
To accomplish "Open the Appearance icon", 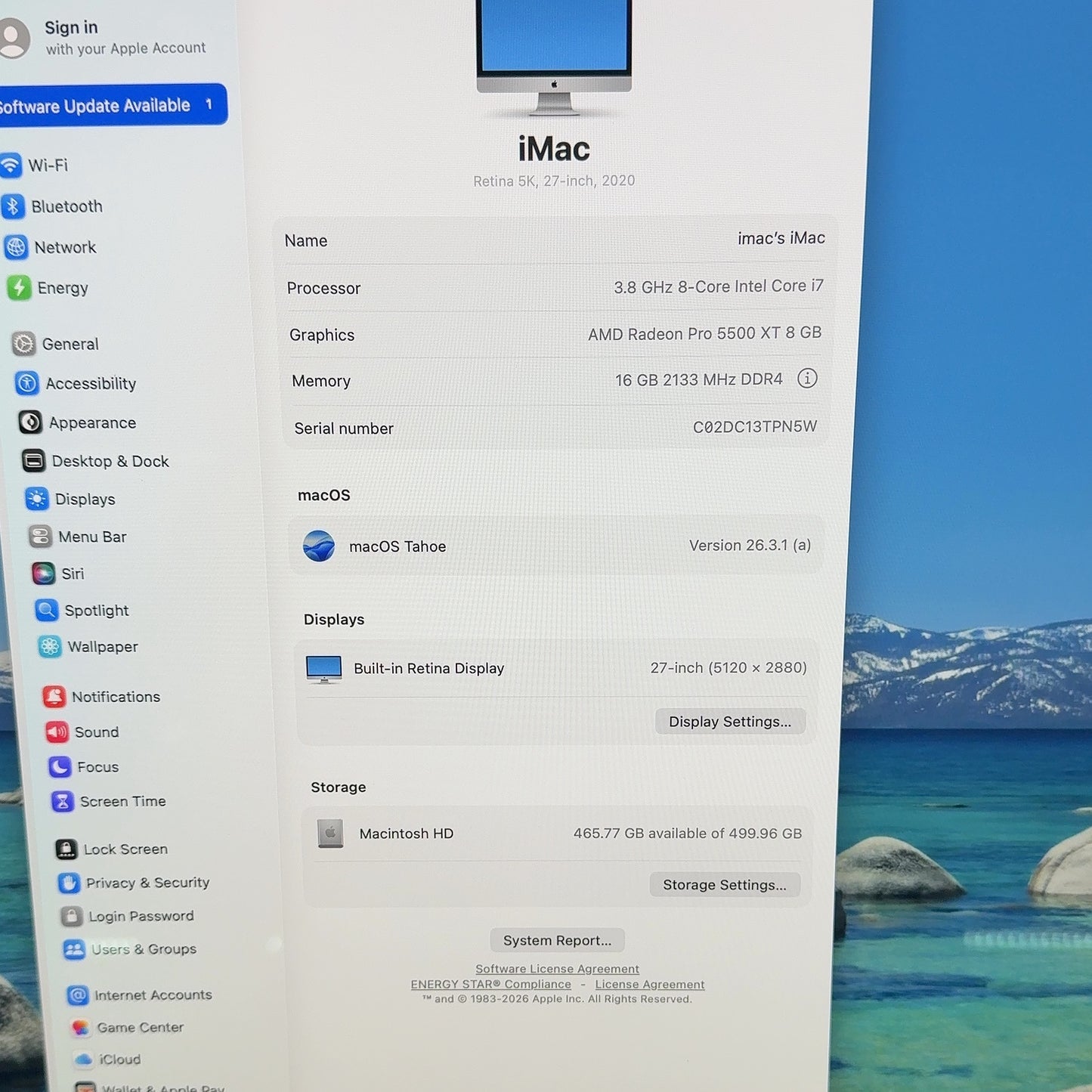I will [x=30, y=422].
